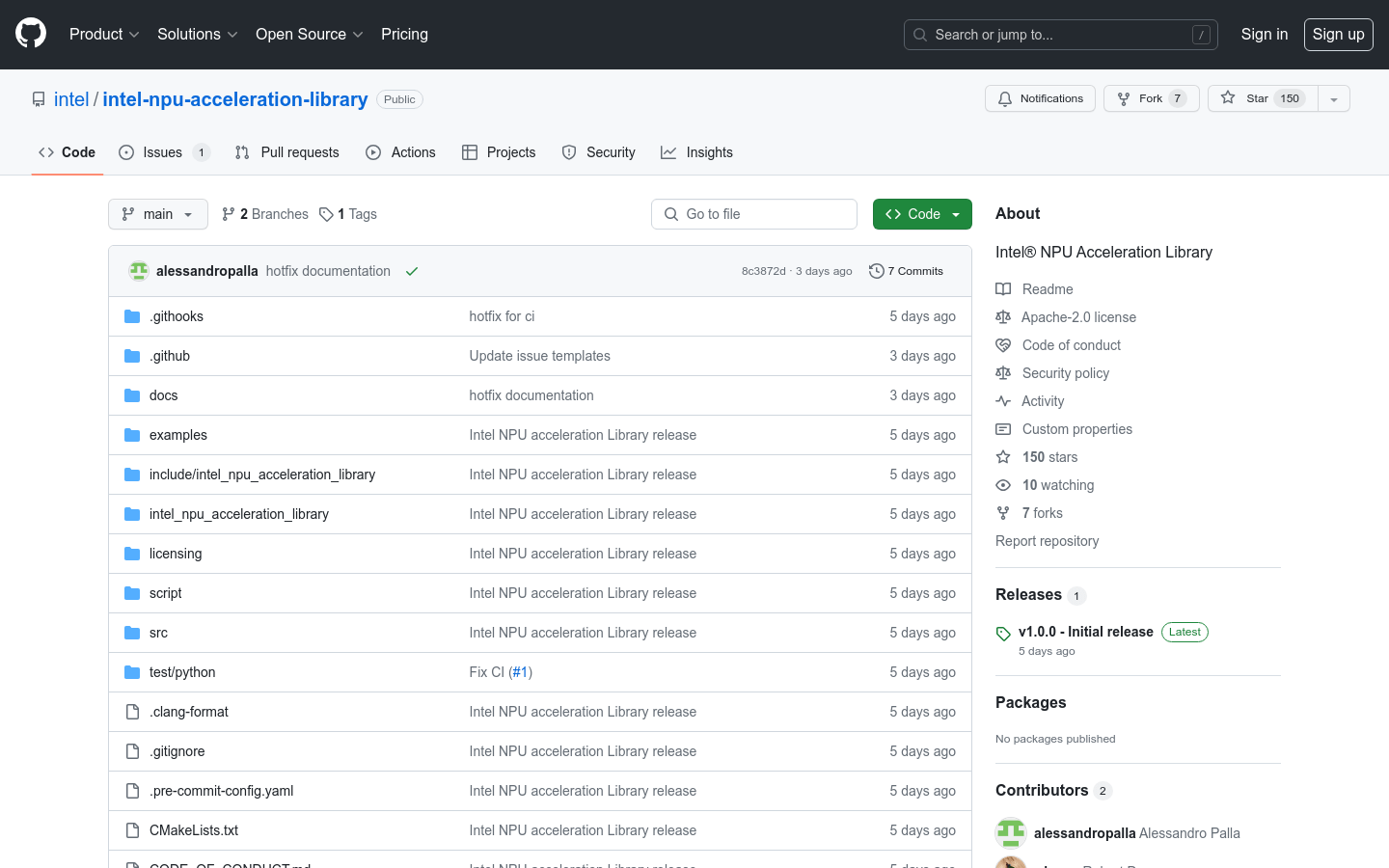Click the hotfix documentation commit message in the commit bar
The image size is (1389, 868).
pos(328,271)
